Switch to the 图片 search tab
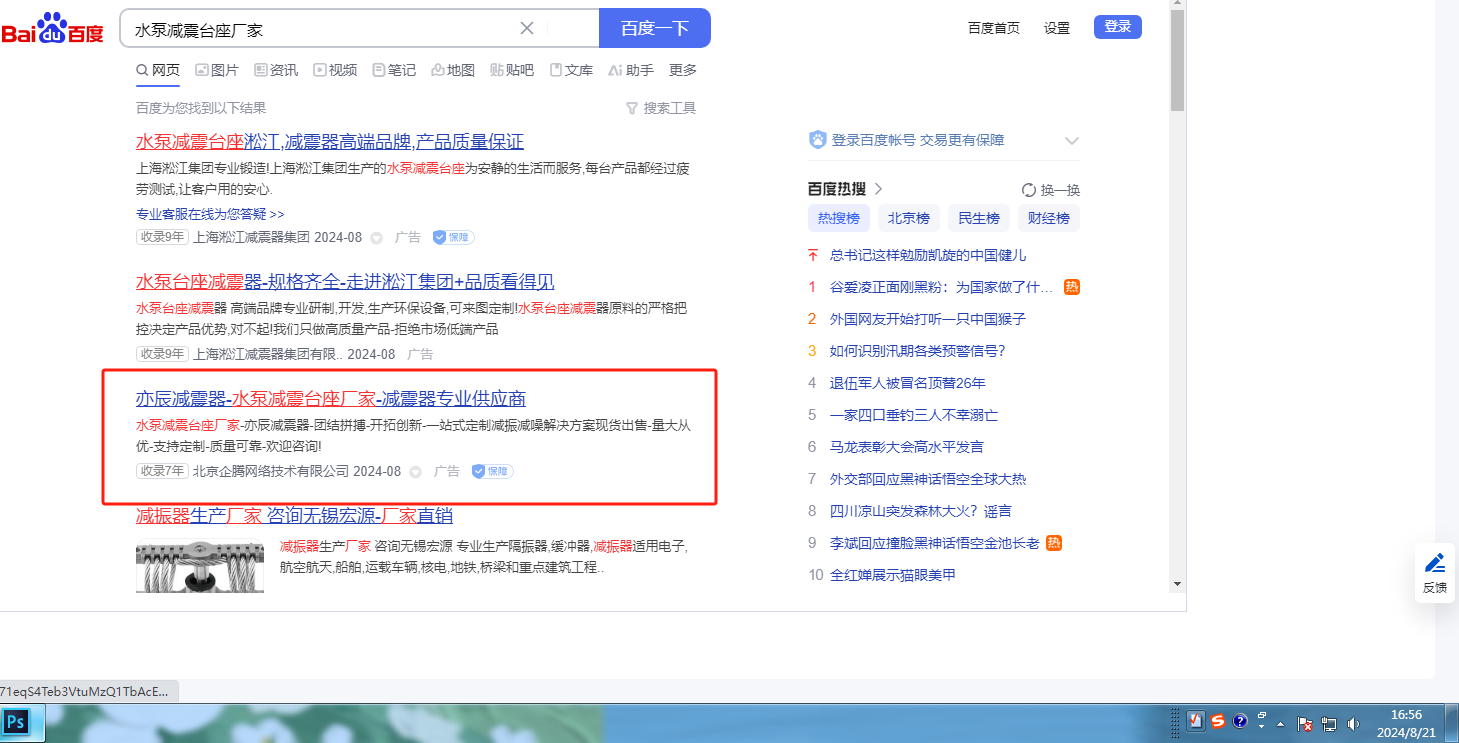The width and height of the screenshot is (1459, 743). (x=217, y=70)
